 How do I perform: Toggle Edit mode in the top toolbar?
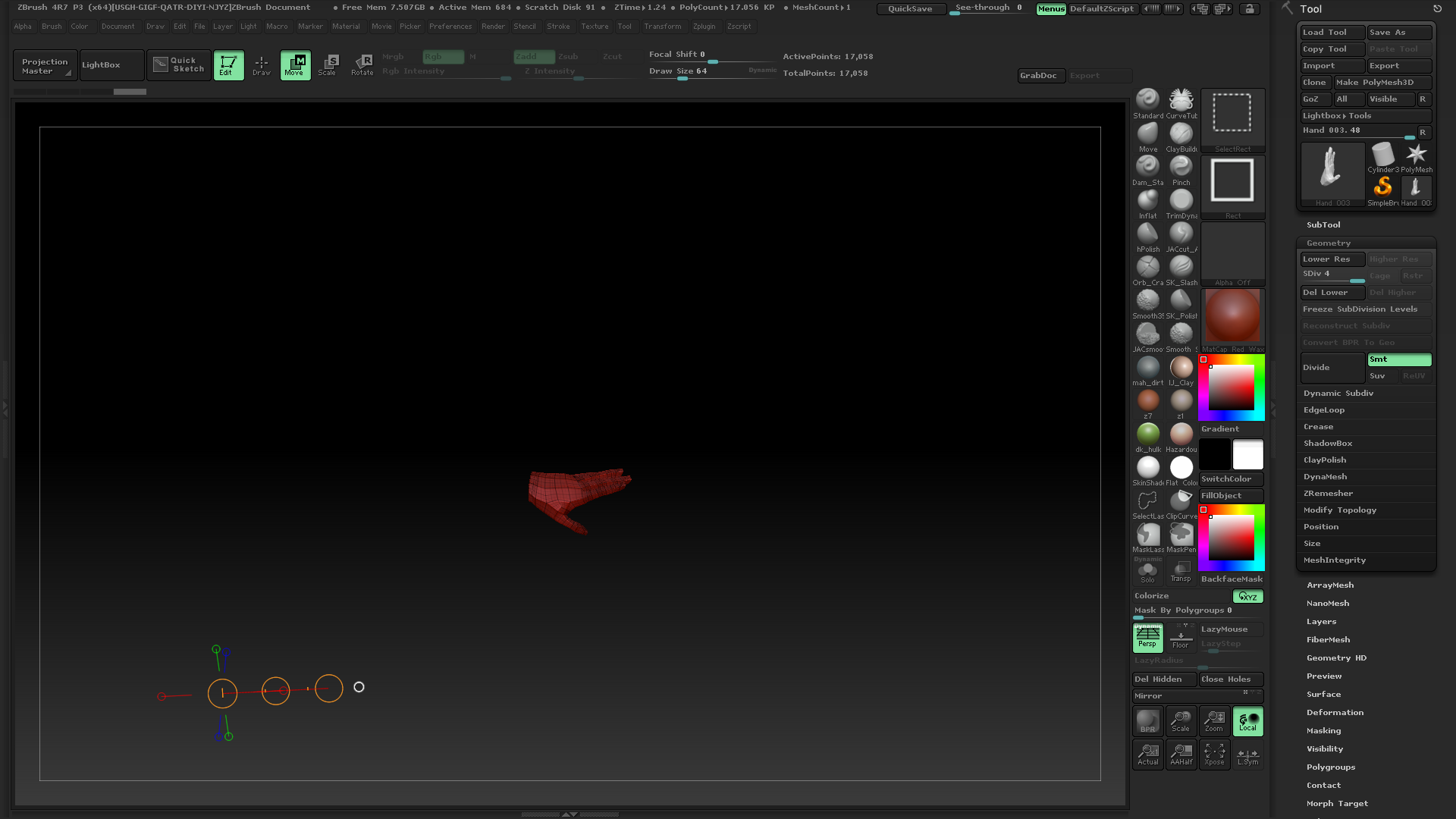(229, 64)
